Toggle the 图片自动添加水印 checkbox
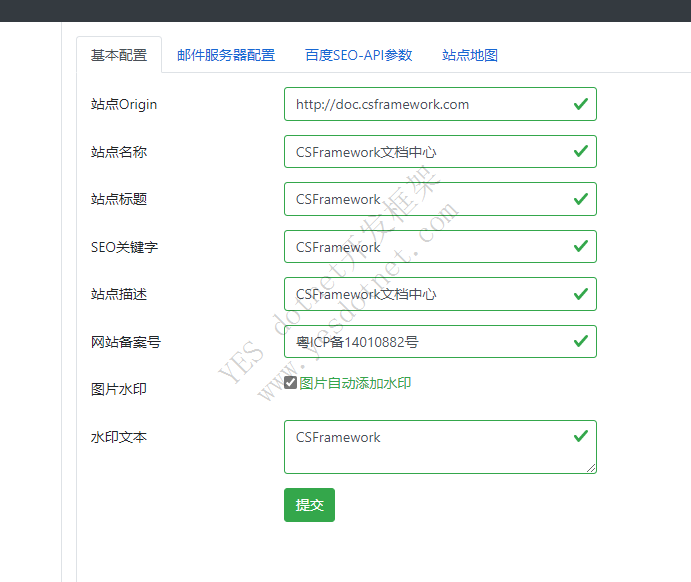The width and height of the screenshot is (691, 582). pos(290,383)
